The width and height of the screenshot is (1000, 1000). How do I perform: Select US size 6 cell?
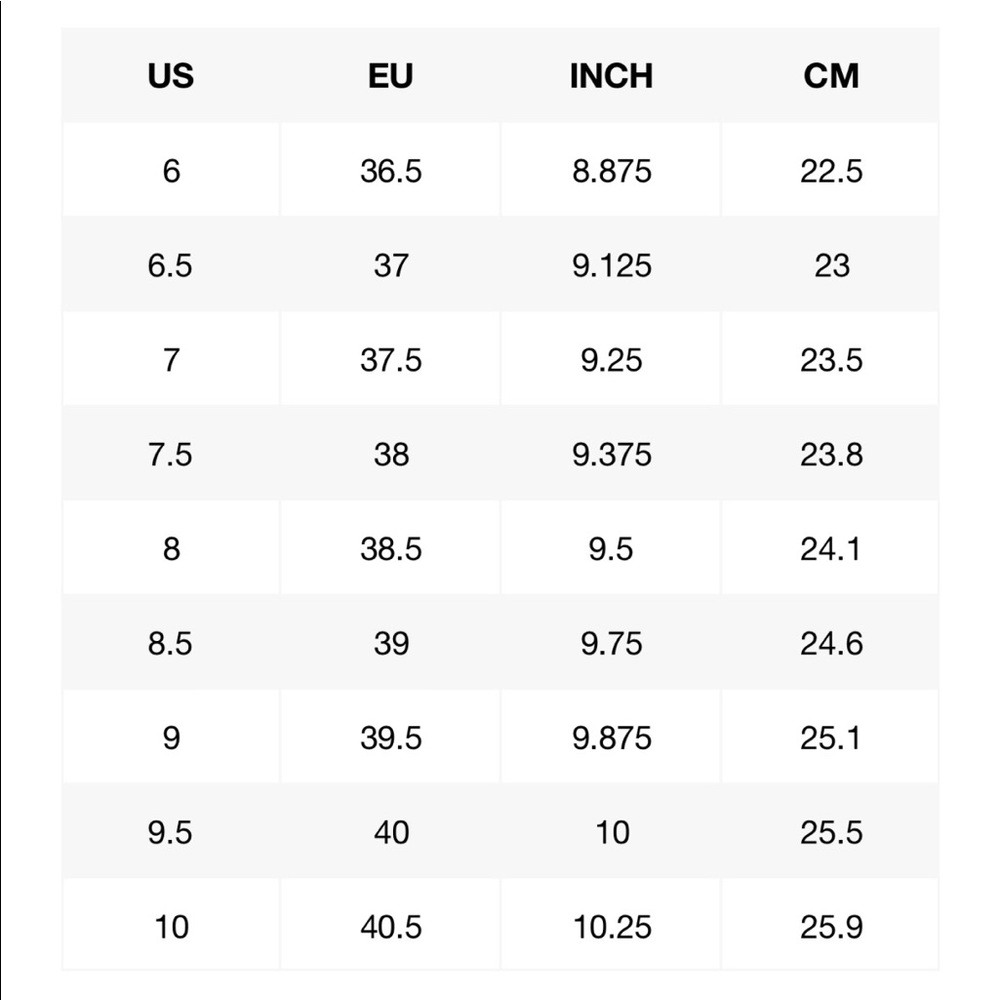coord(171,170)
